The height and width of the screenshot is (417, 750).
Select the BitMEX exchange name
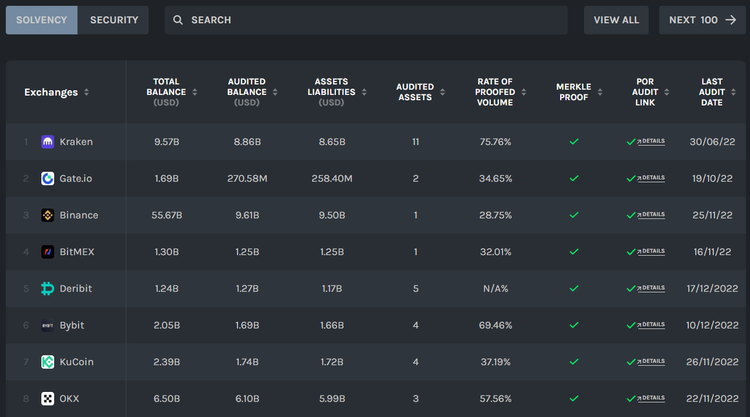pos(77,252)
